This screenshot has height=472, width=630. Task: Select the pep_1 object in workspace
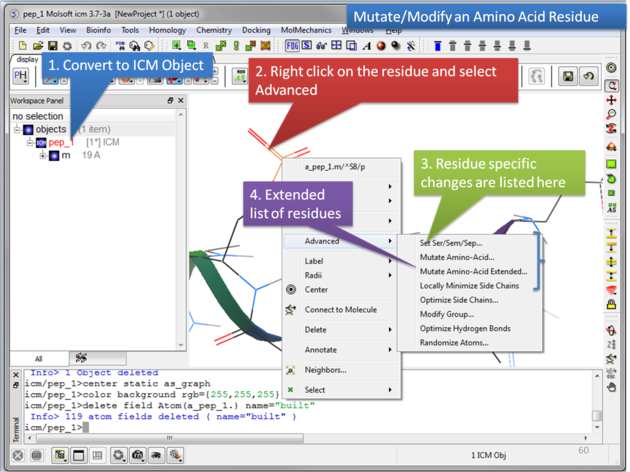point(60,143)
